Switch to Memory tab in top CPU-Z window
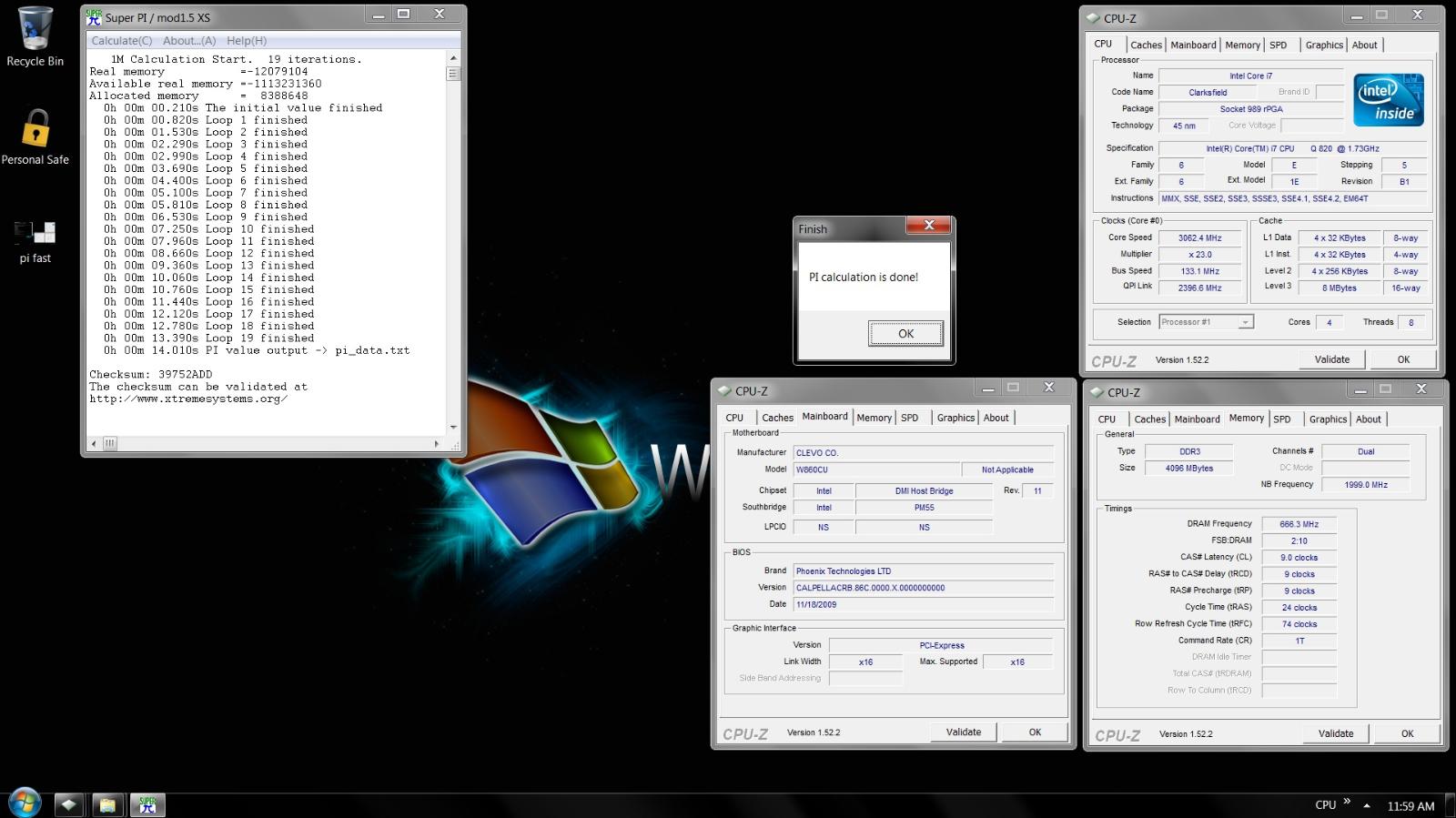 coord(1242,45)
